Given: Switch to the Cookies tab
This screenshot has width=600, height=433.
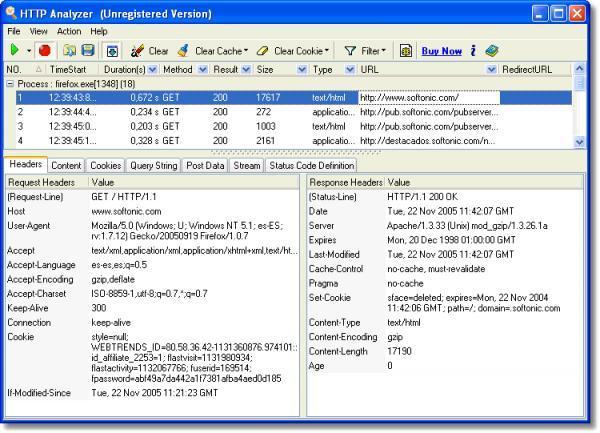Looking at the screenshot, I should coord(106,166).
